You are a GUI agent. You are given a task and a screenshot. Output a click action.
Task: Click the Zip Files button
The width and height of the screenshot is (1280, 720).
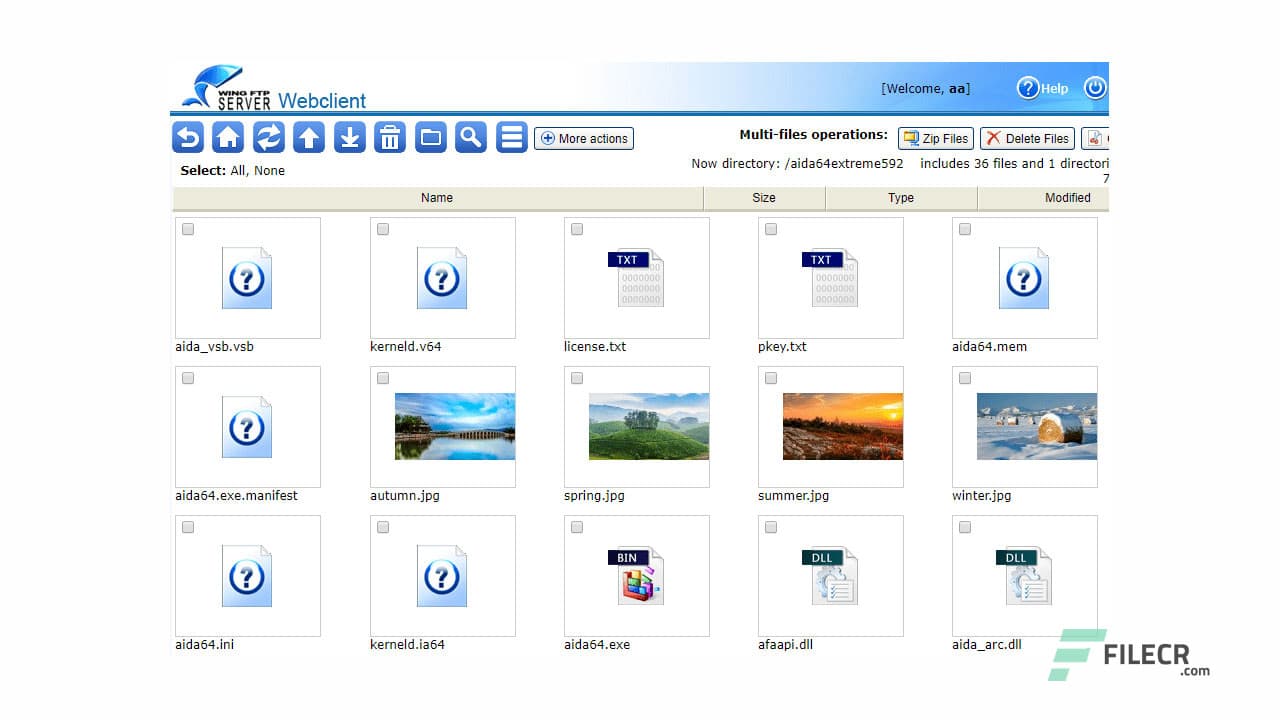click(x=934, y=138)
